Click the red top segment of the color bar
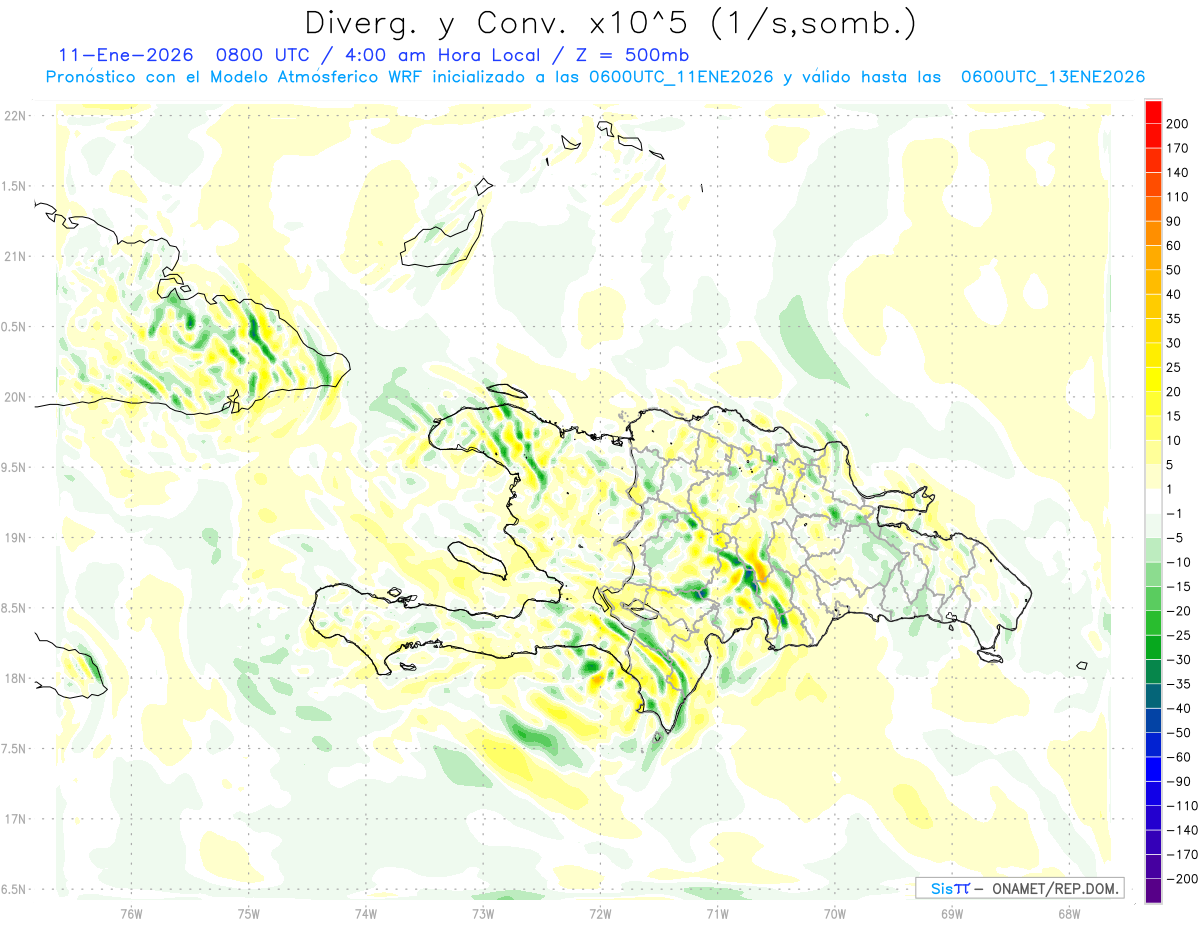1200x927 pixels. tap(1154, 112)
